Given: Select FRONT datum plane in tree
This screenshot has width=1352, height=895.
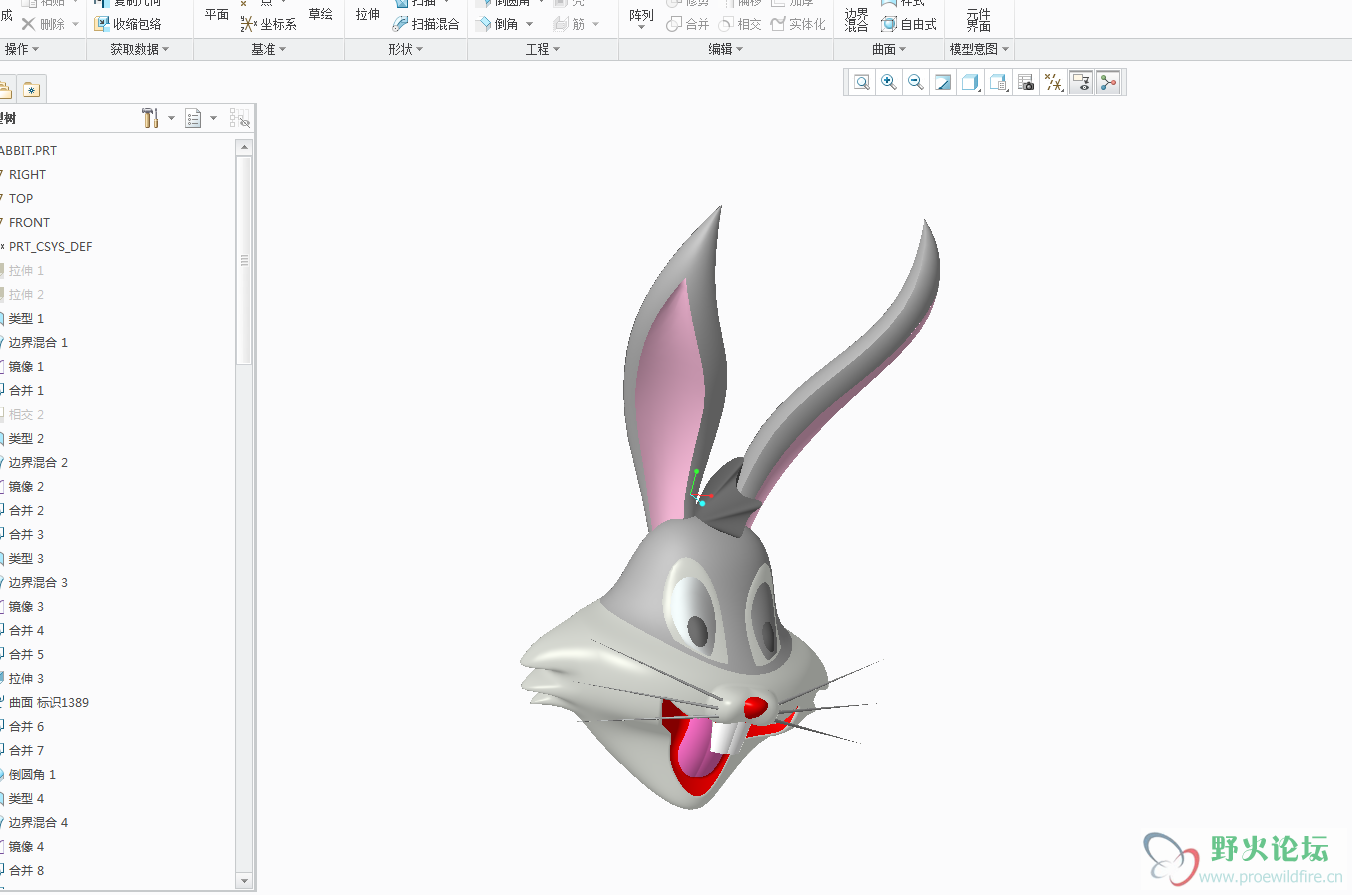Looking at the screenshot, I should (29, 222).
